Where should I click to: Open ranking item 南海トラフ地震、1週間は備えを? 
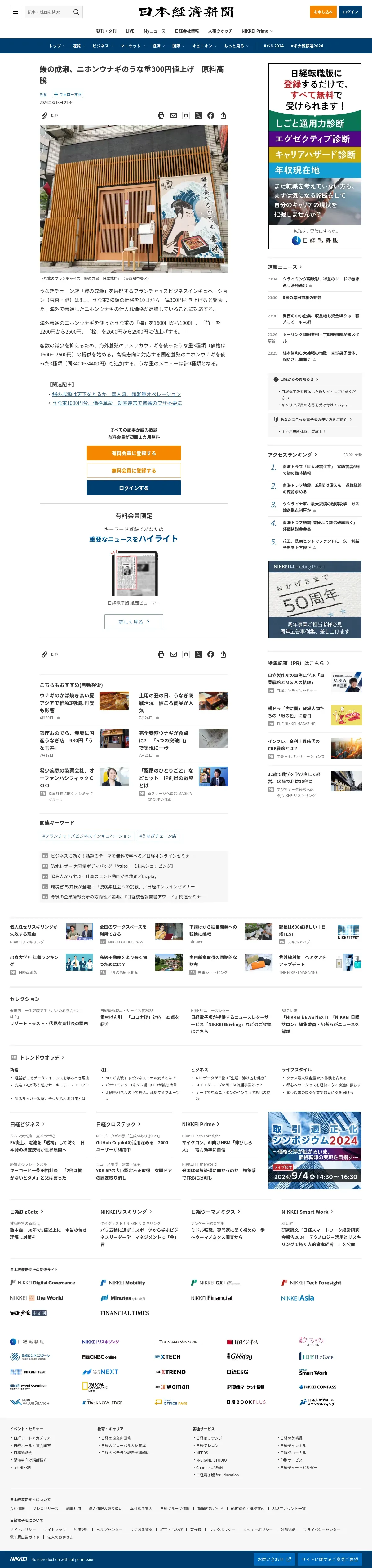tap(321, 488)
